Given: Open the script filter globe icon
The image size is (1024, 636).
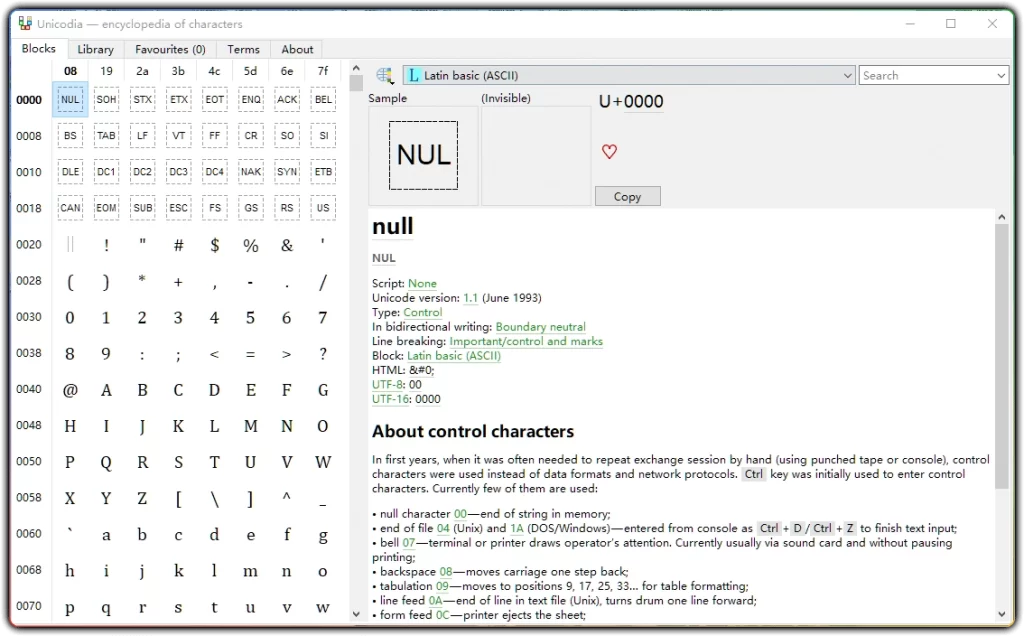Looking at the screenshot, I should tap(385, 74).
